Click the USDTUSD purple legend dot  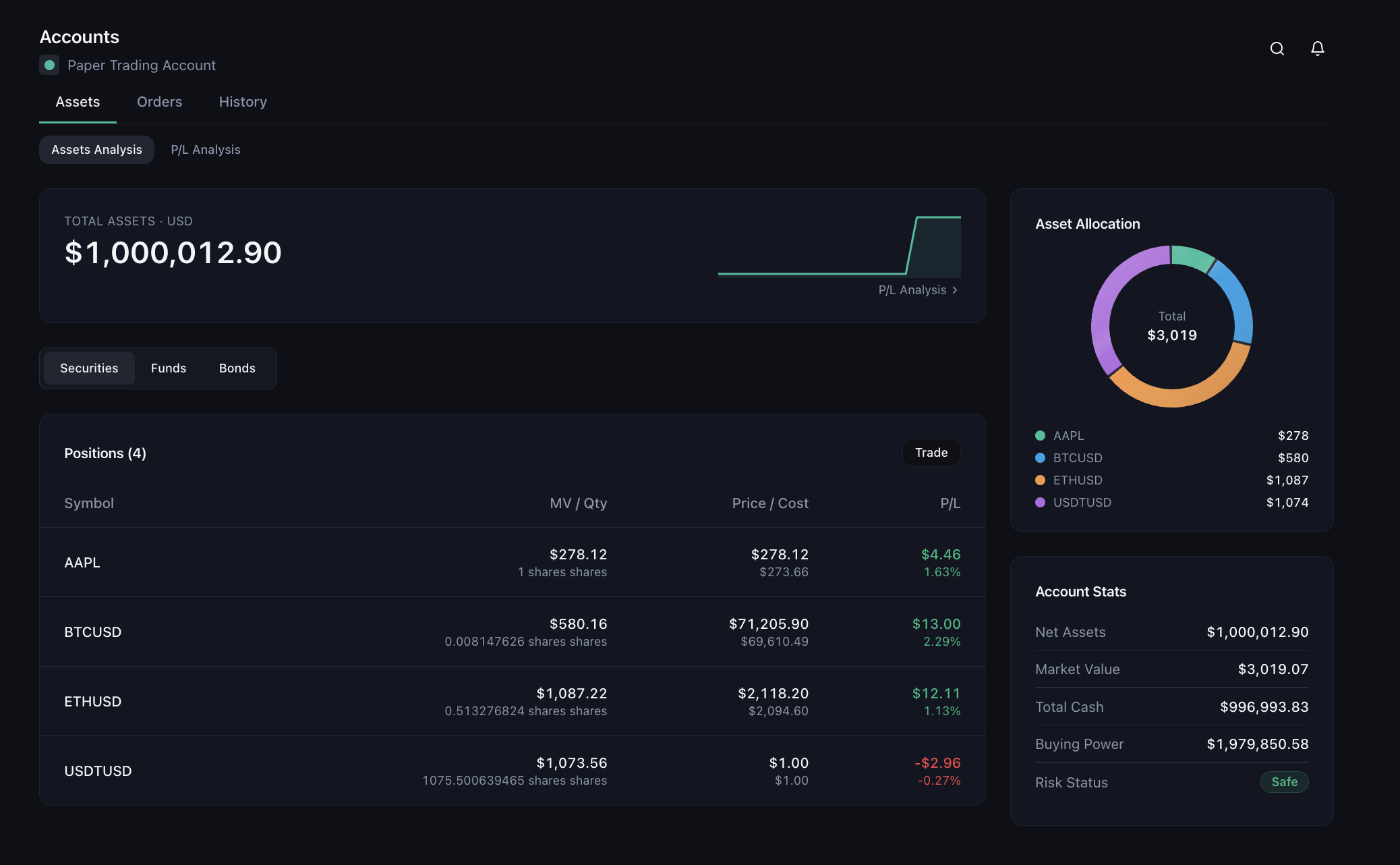tap(1040, 503)
